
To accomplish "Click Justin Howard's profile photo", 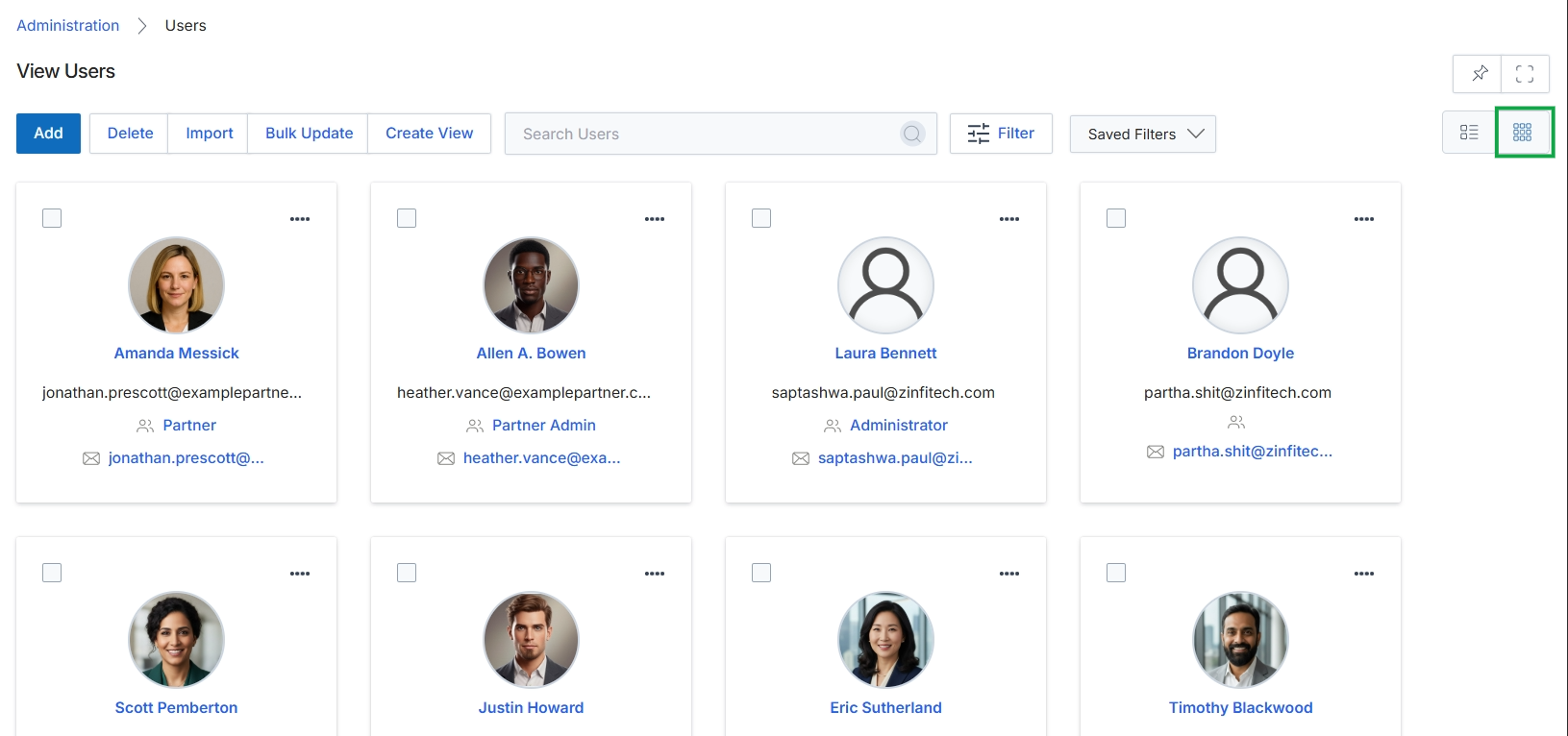I will [x=531, y=640].
